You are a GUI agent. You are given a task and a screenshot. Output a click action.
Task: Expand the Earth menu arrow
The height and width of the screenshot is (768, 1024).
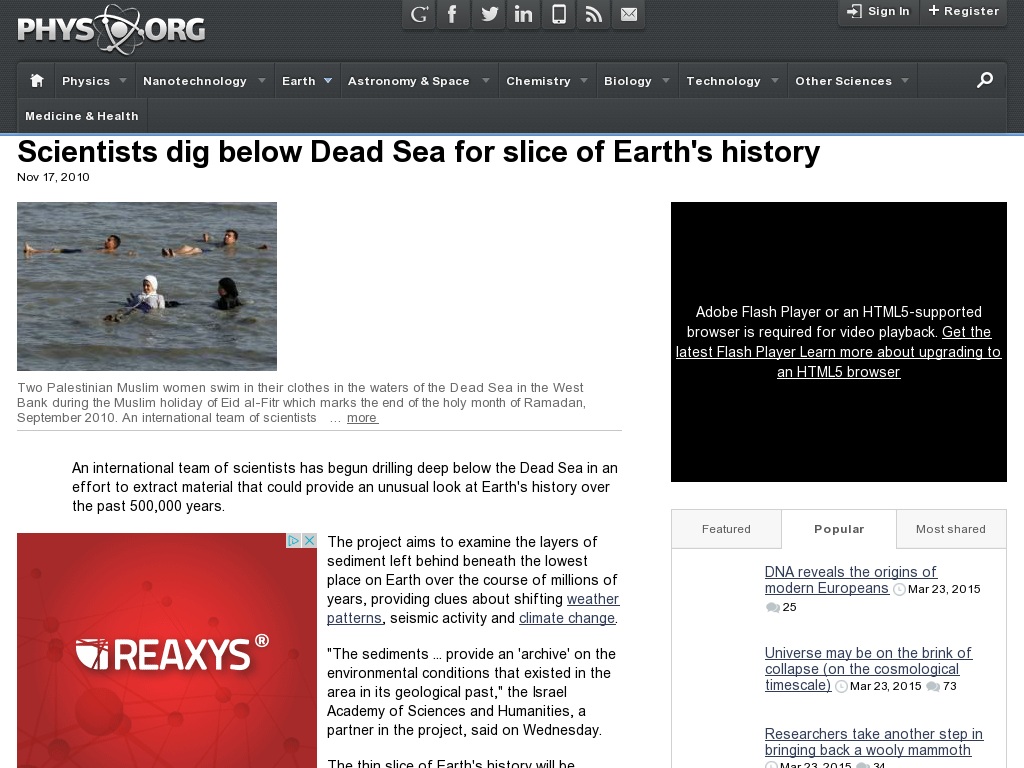(328, 80)
